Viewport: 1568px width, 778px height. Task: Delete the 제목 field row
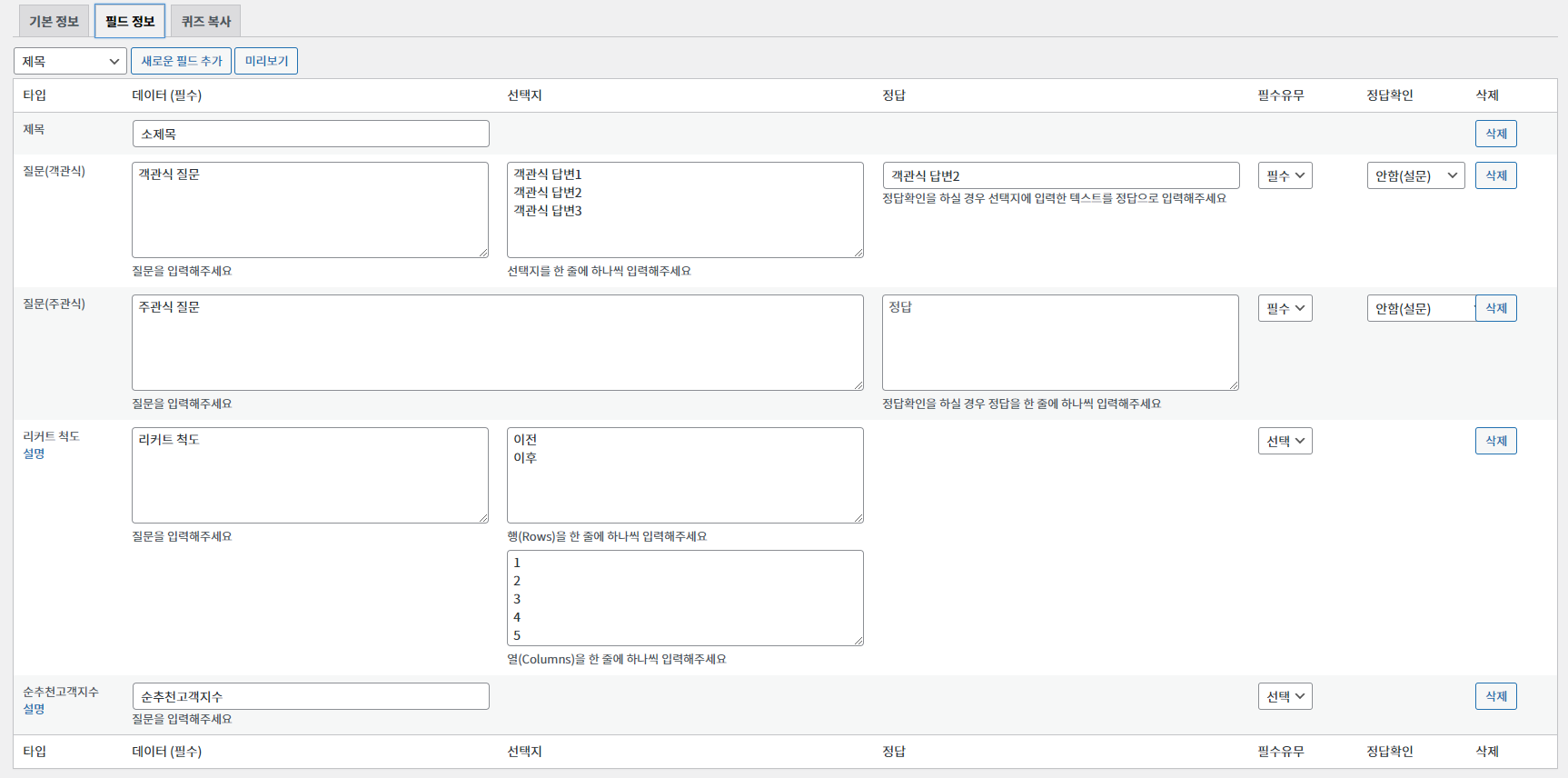(1496, 134)
